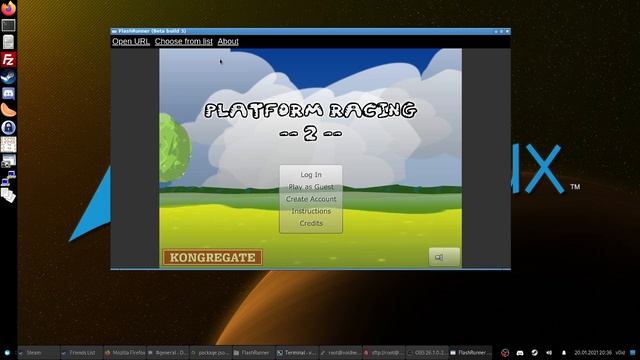Open the Instructions screen
The height and width of the screenshot is (360, 640).
tap(311, 211)
